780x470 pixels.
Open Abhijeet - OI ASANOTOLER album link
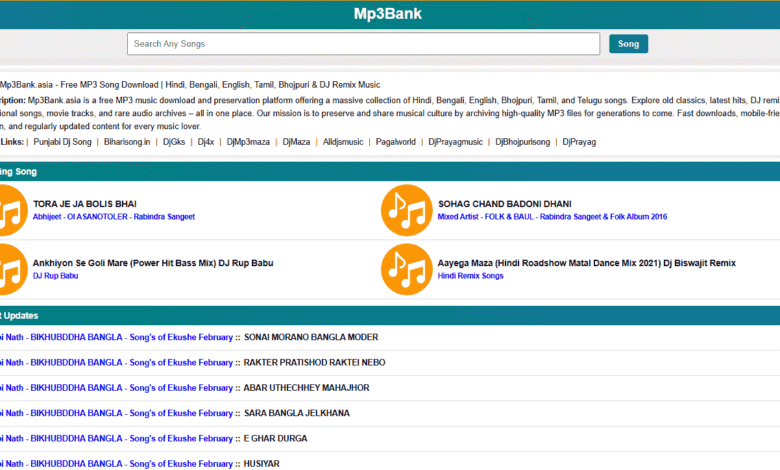pyautogui.click(x=113, y=217)
